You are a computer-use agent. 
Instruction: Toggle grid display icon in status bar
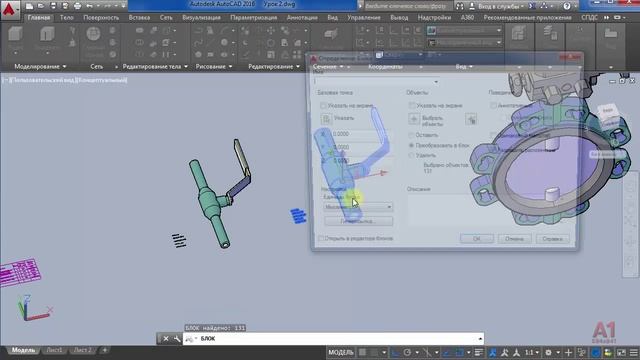[362, 352]
